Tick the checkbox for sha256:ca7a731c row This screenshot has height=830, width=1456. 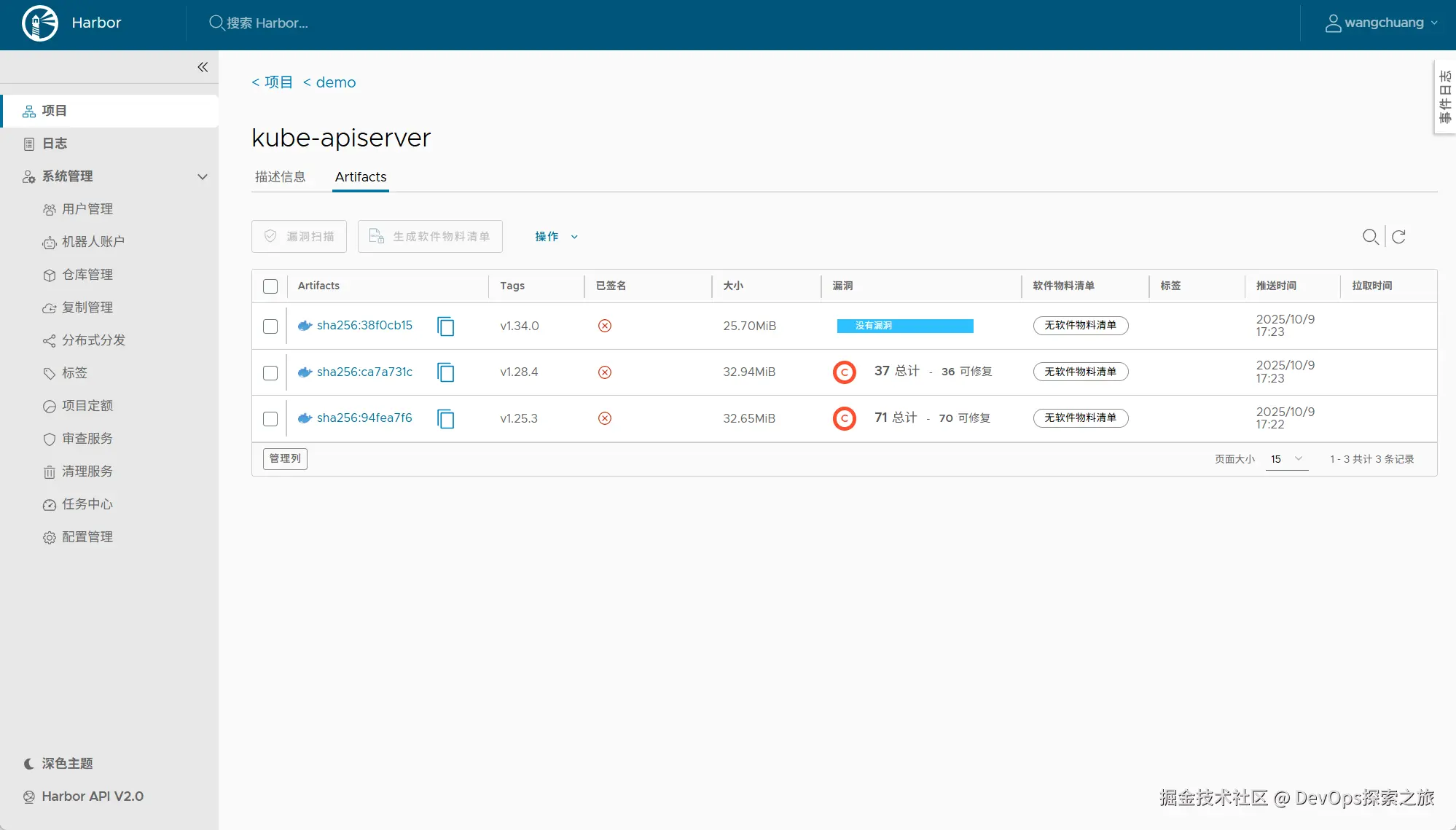[270, 373]
